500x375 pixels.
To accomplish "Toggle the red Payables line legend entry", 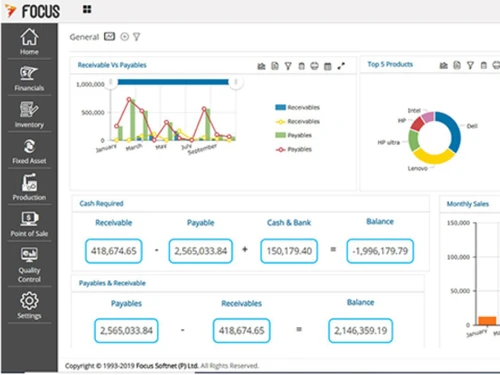I will [x=293, y=149].
